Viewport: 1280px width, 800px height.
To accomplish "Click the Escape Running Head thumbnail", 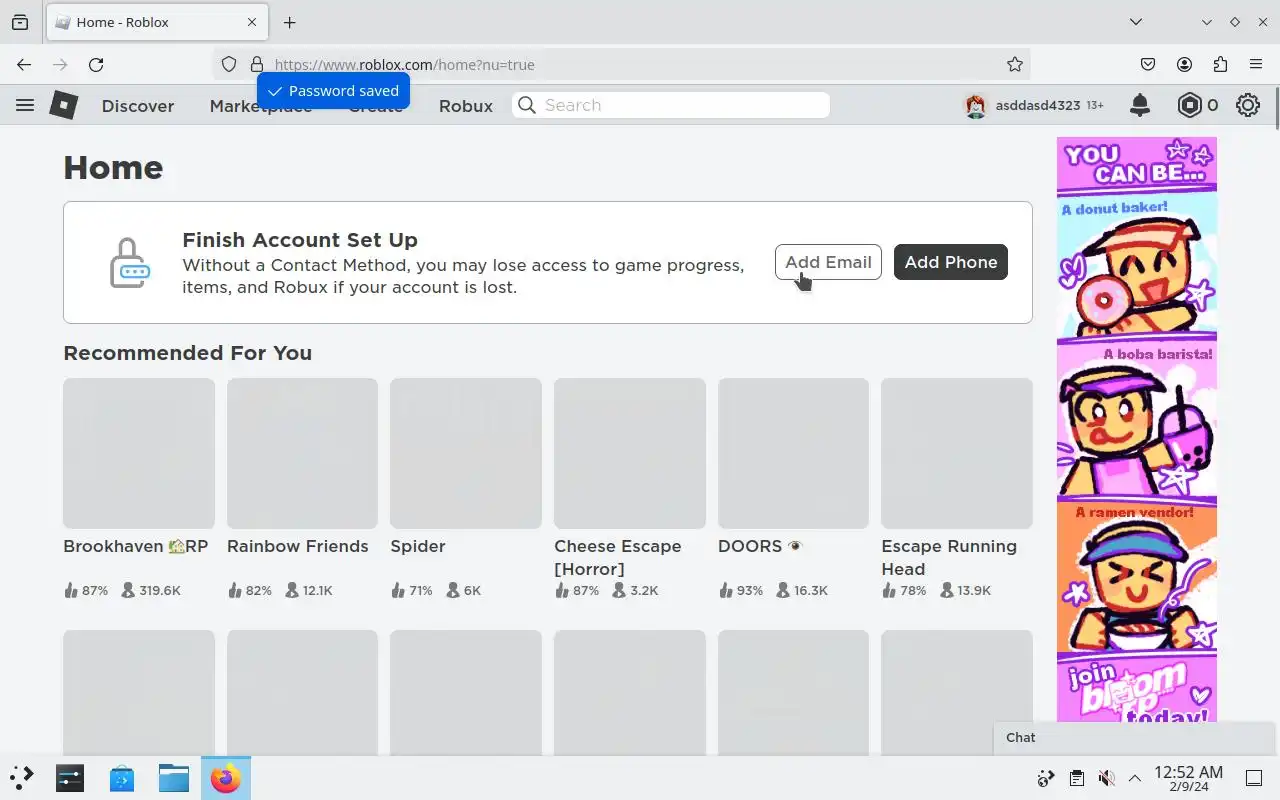I will 957,453.
